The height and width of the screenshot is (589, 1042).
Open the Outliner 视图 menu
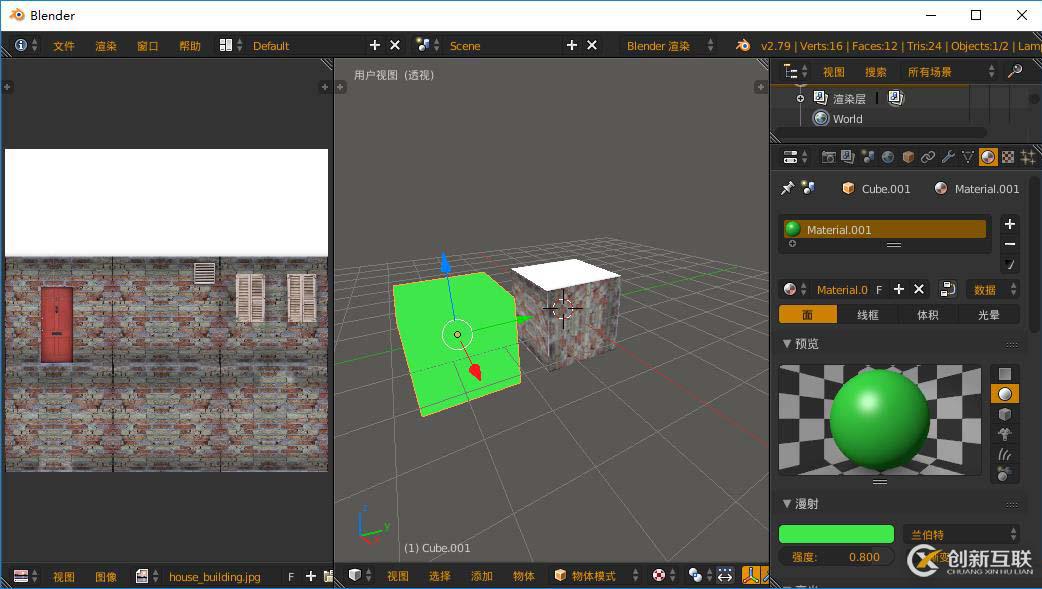(x=833, y=72)
